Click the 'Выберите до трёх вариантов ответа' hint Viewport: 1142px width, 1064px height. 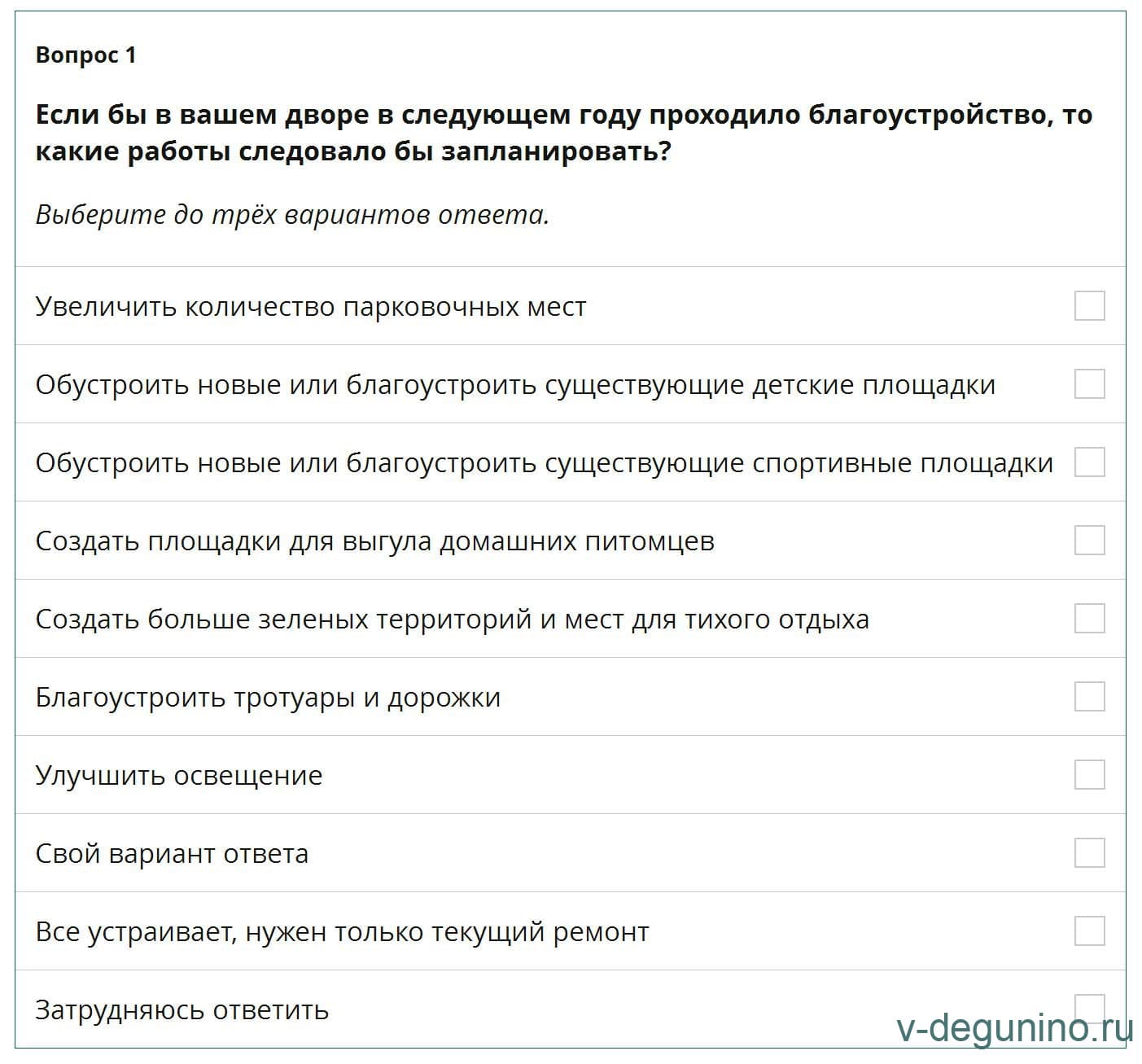point(292,215)
